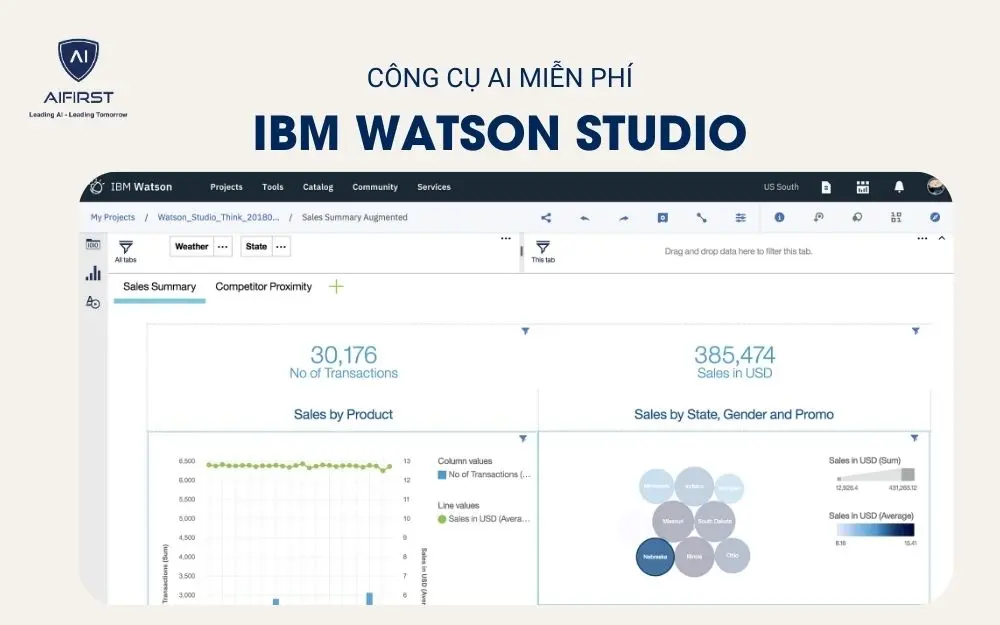Open Watson_Studio_Think_20180... breadcrumb link
Screen dimensions: 1000x625
(x=218, y=217)
